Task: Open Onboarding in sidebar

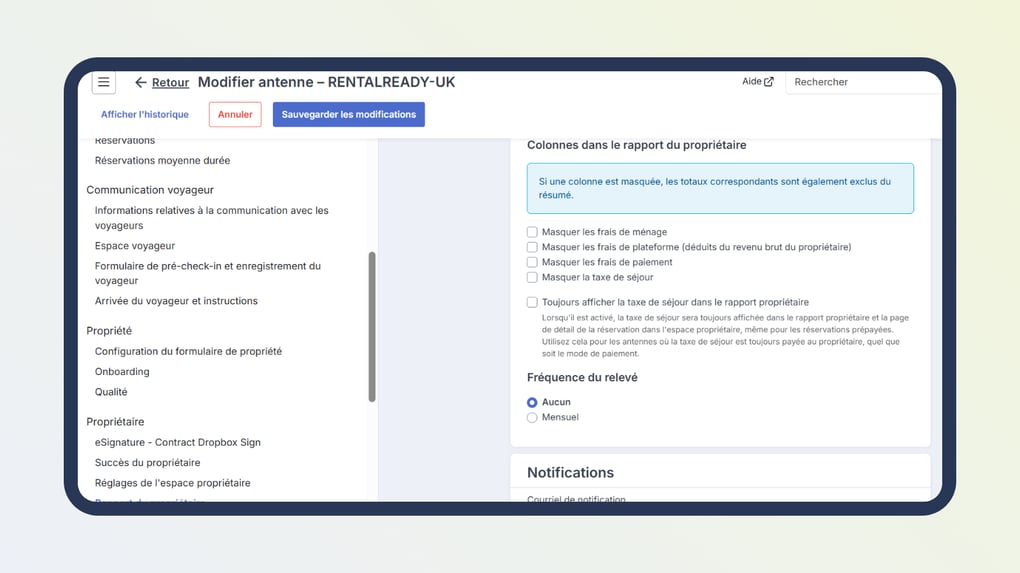Action: [122, 371]
